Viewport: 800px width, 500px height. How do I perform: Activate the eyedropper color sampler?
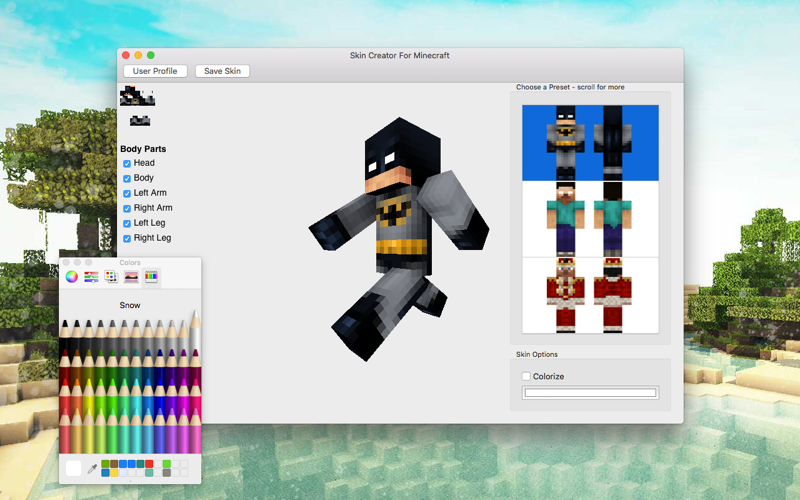click(x=92, y=468)
